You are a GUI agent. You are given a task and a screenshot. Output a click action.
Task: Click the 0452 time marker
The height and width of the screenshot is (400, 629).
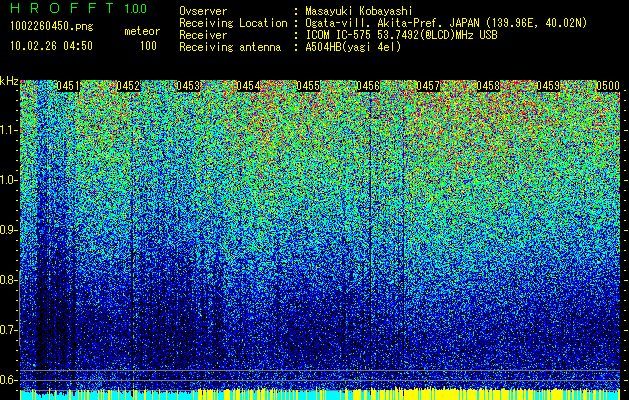point(128,86)
